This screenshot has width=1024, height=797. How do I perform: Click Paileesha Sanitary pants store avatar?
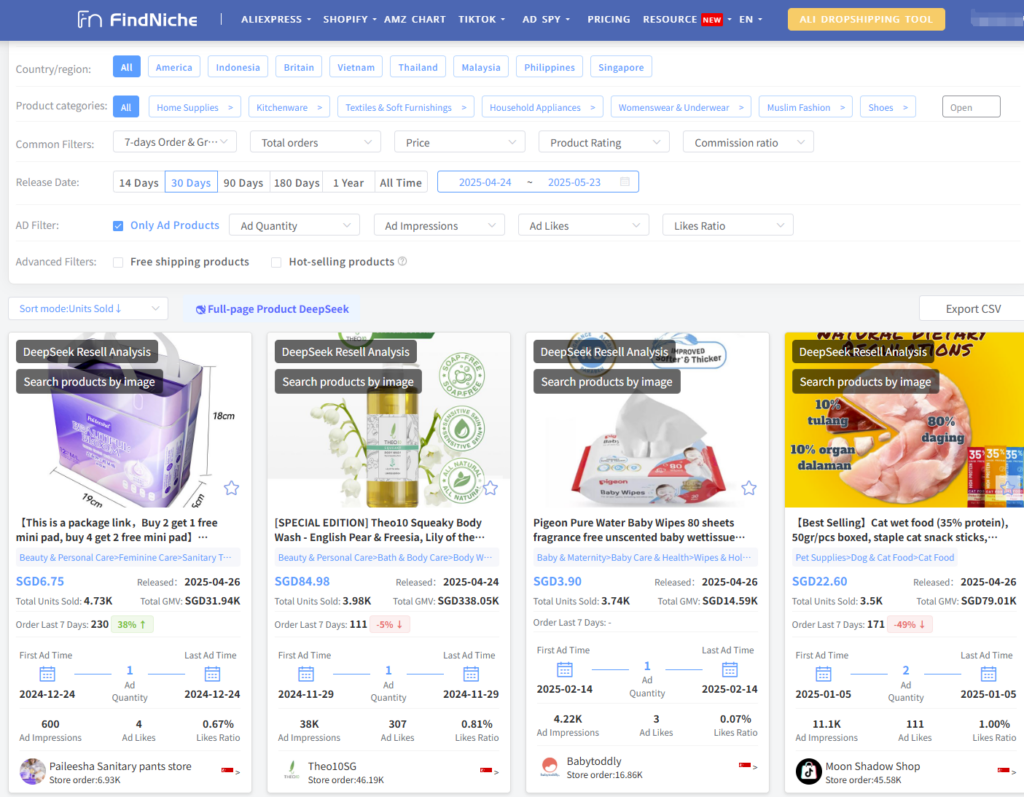[x=32, y=772]
